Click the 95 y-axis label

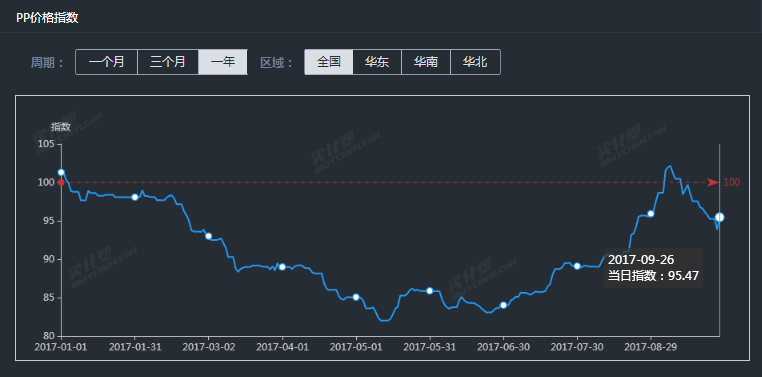[50, 221]
